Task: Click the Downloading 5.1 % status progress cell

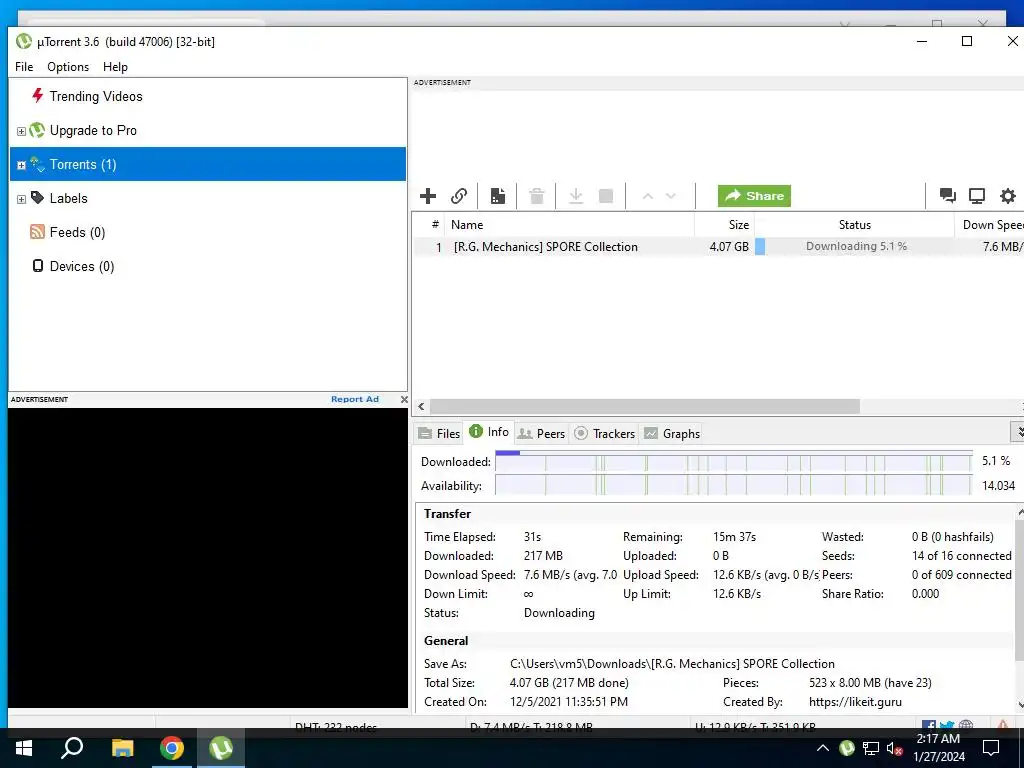Action: click(x=854, y=246)
